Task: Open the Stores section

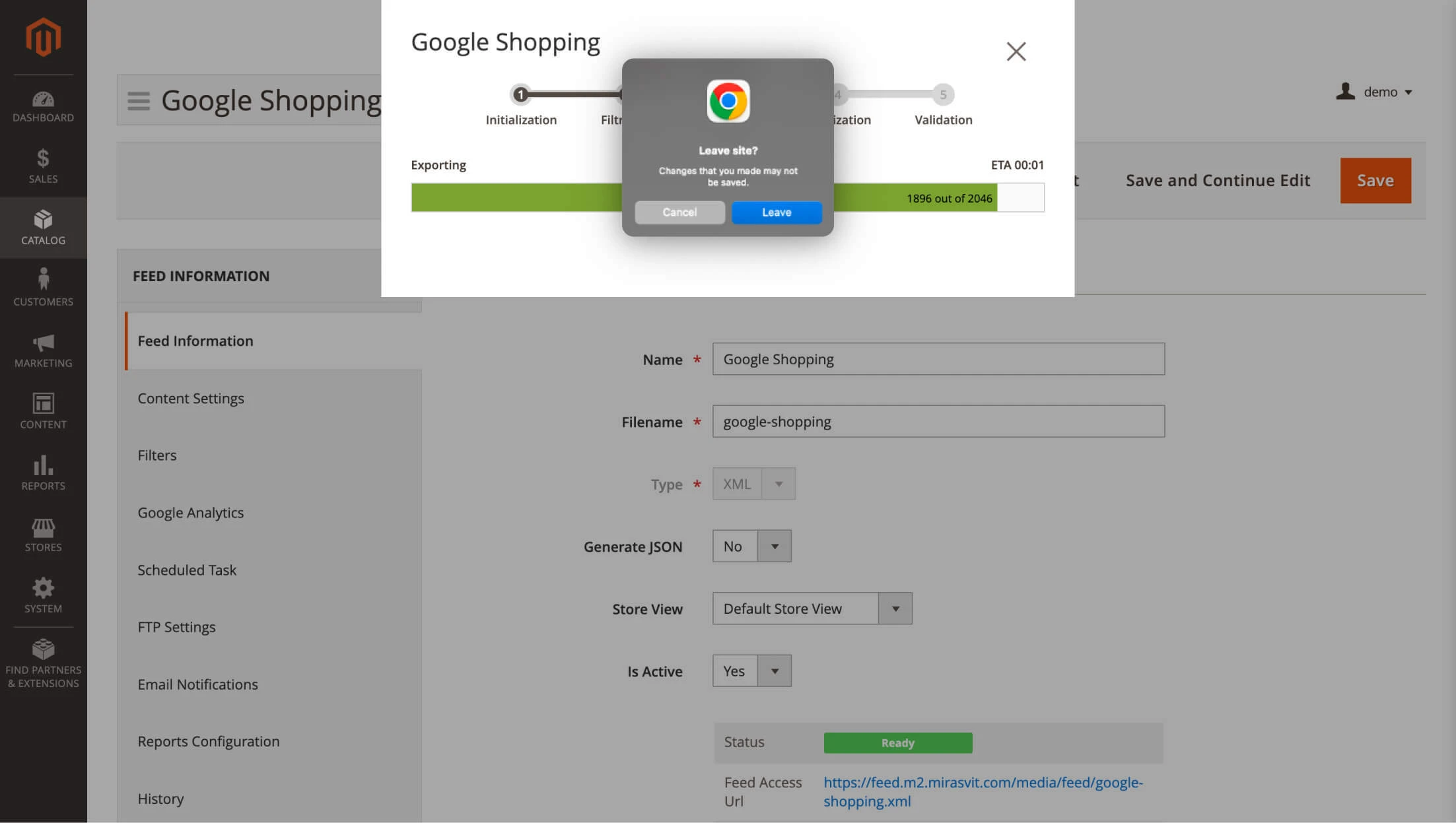Action: [42, 533]
